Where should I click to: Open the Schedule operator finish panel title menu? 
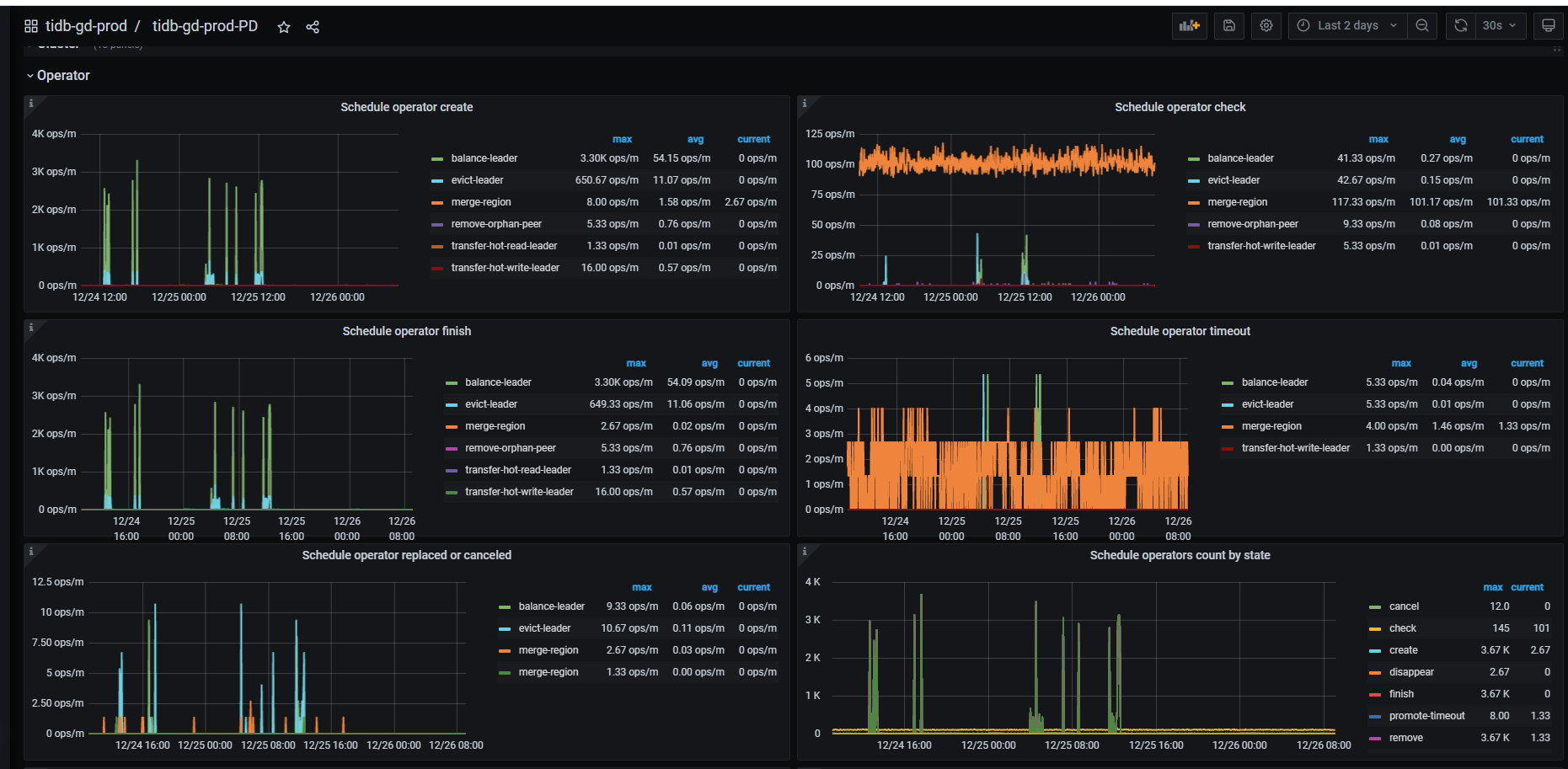[406, 331]
